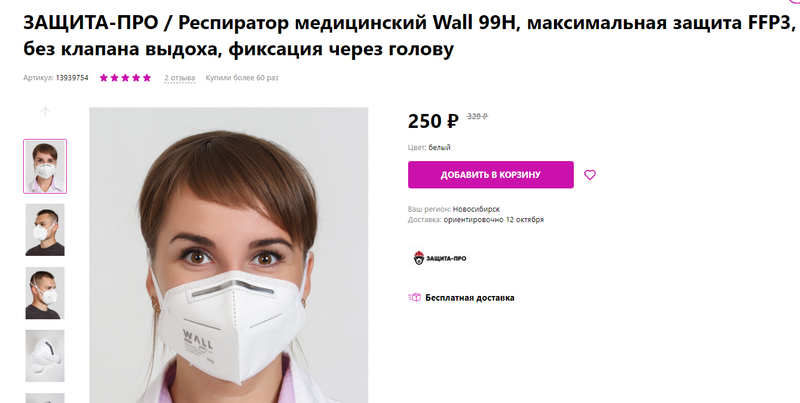Click the Бесплатная доставка text
The width and height of the screenshot is (800, 403).
click(x=470, y=298)
